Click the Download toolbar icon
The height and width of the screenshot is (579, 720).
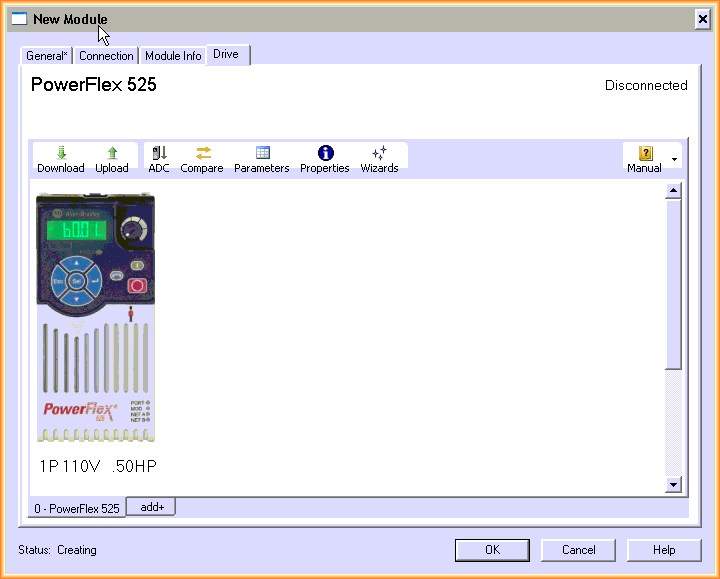pyautogui.click(x=61, y=154)
